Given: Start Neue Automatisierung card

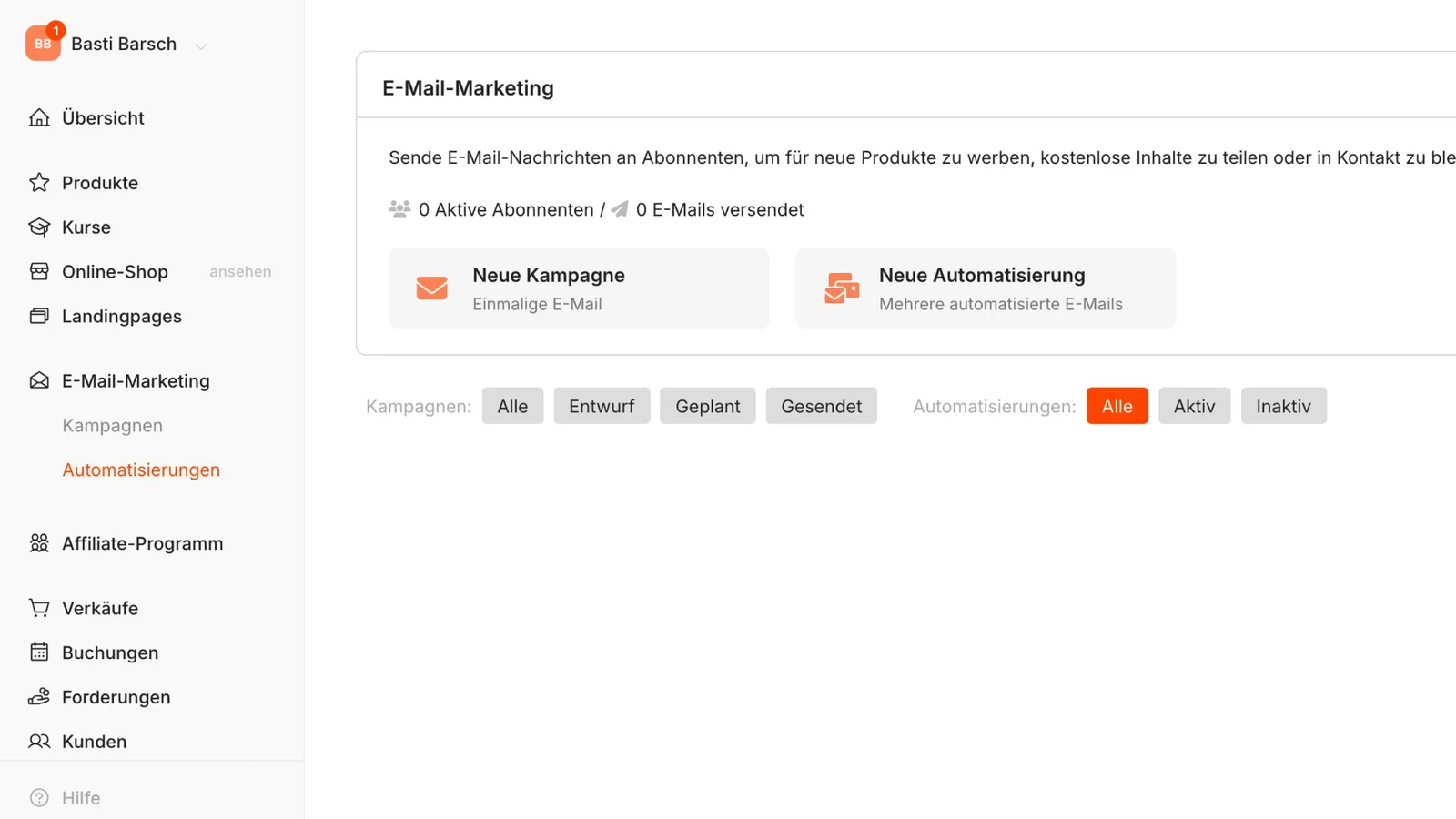Looking at the screenshot, I should (986, 288).
